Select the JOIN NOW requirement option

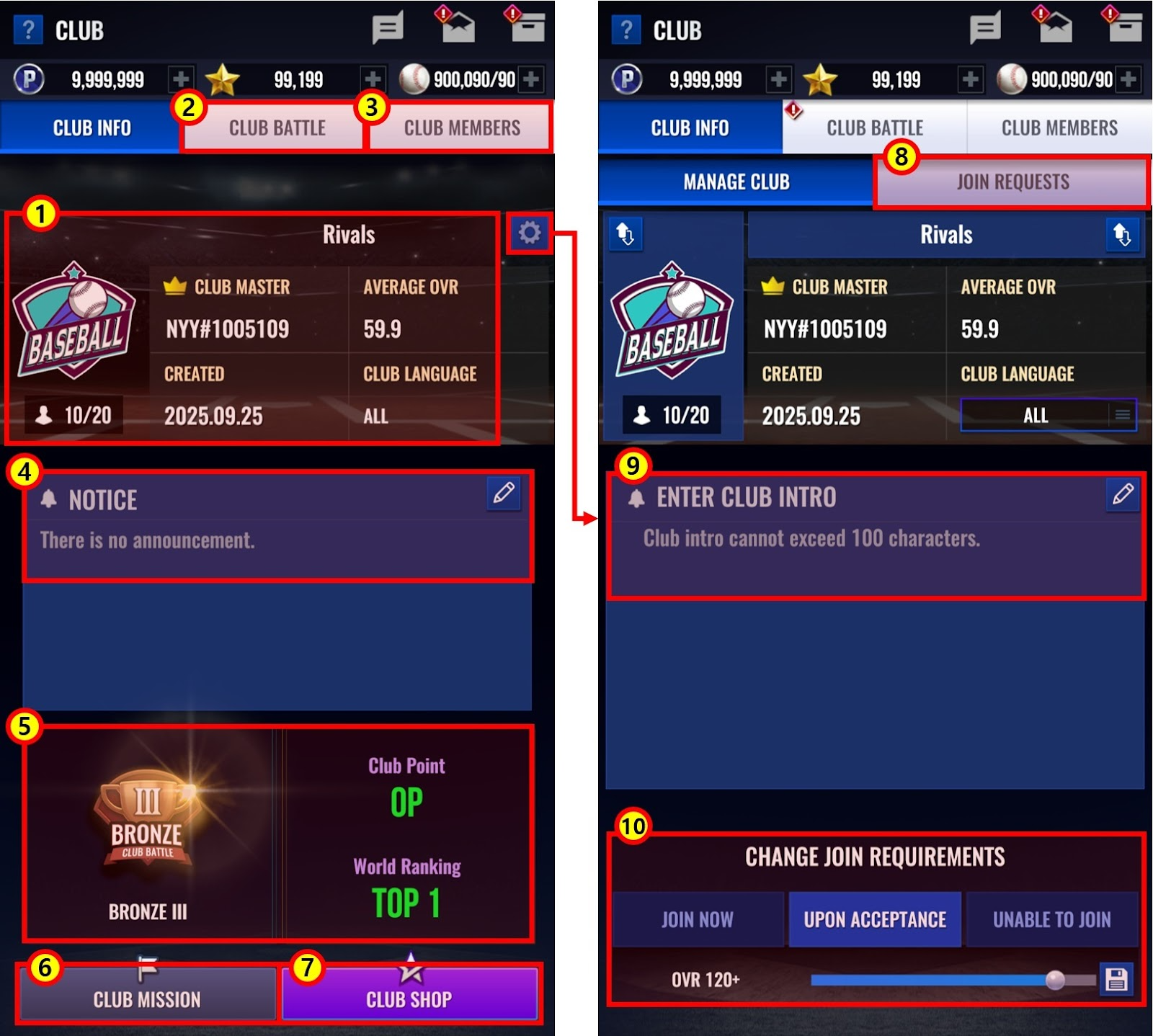click(698, 919)
